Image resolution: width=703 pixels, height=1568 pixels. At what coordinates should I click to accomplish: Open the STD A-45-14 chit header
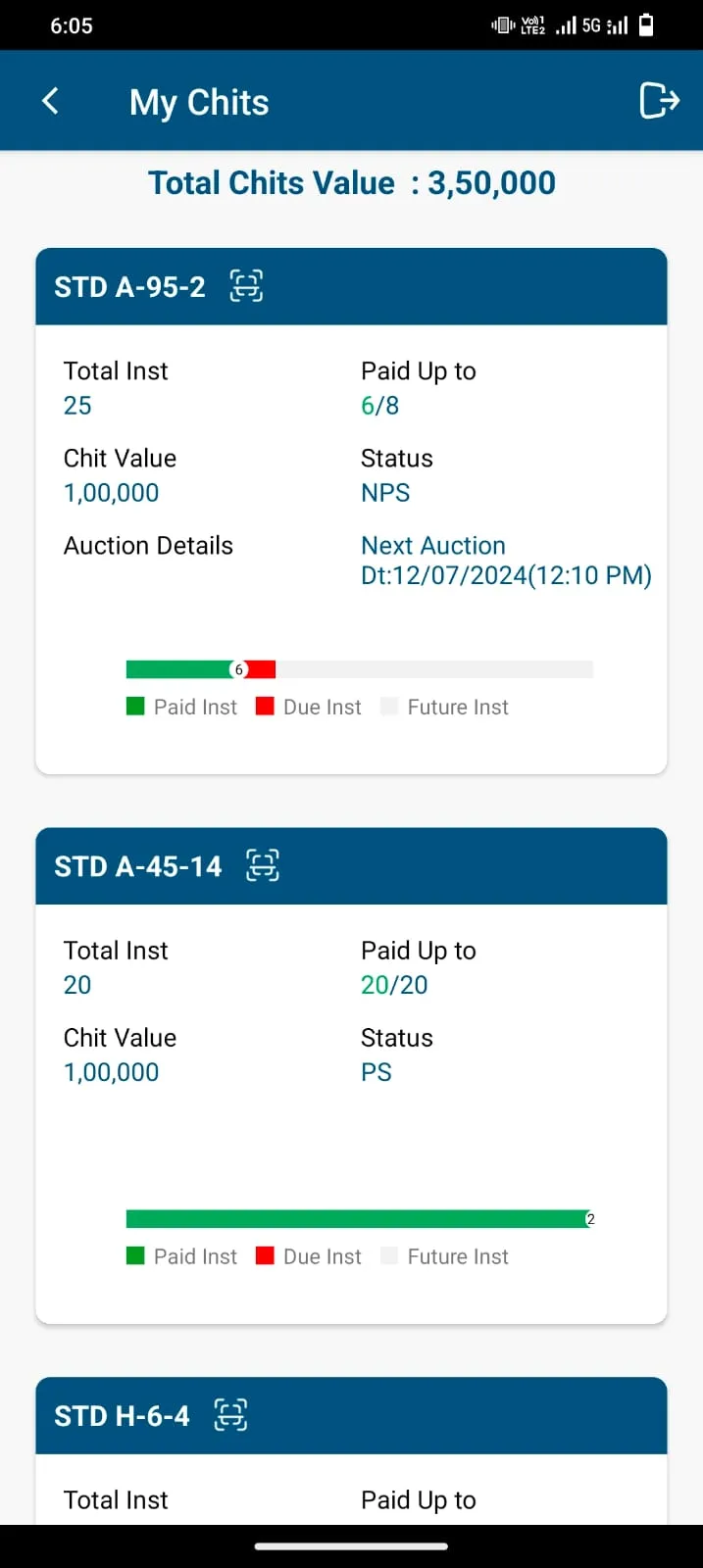351,865
